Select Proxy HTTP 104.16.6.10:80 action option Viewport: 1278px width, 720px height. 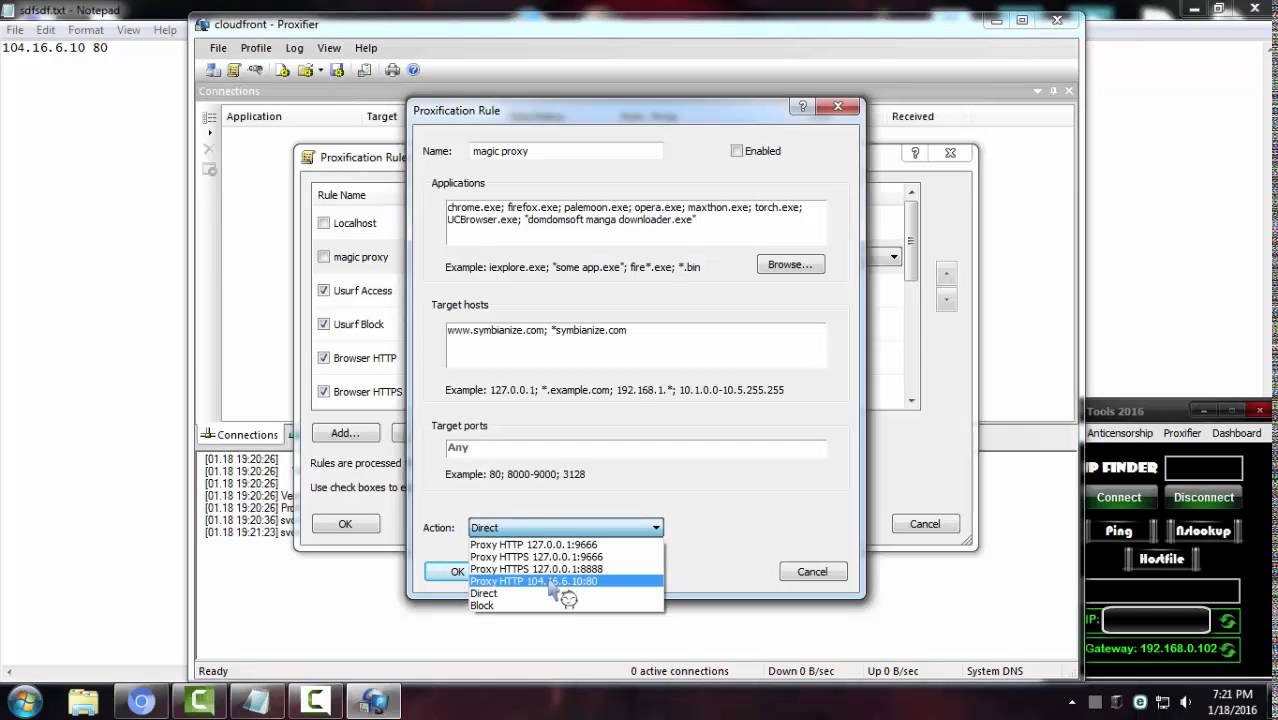(565, 581)
